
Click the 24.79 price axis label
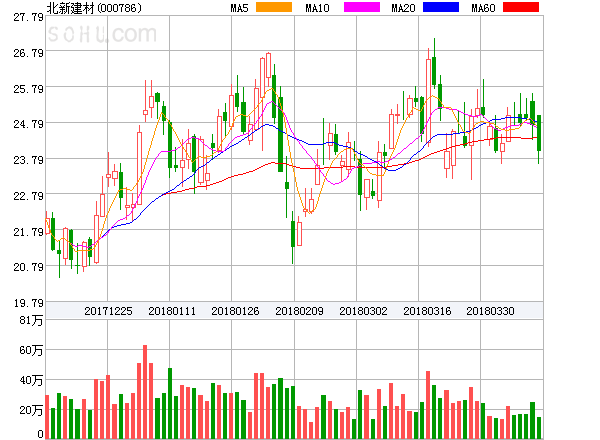(28, 124)
